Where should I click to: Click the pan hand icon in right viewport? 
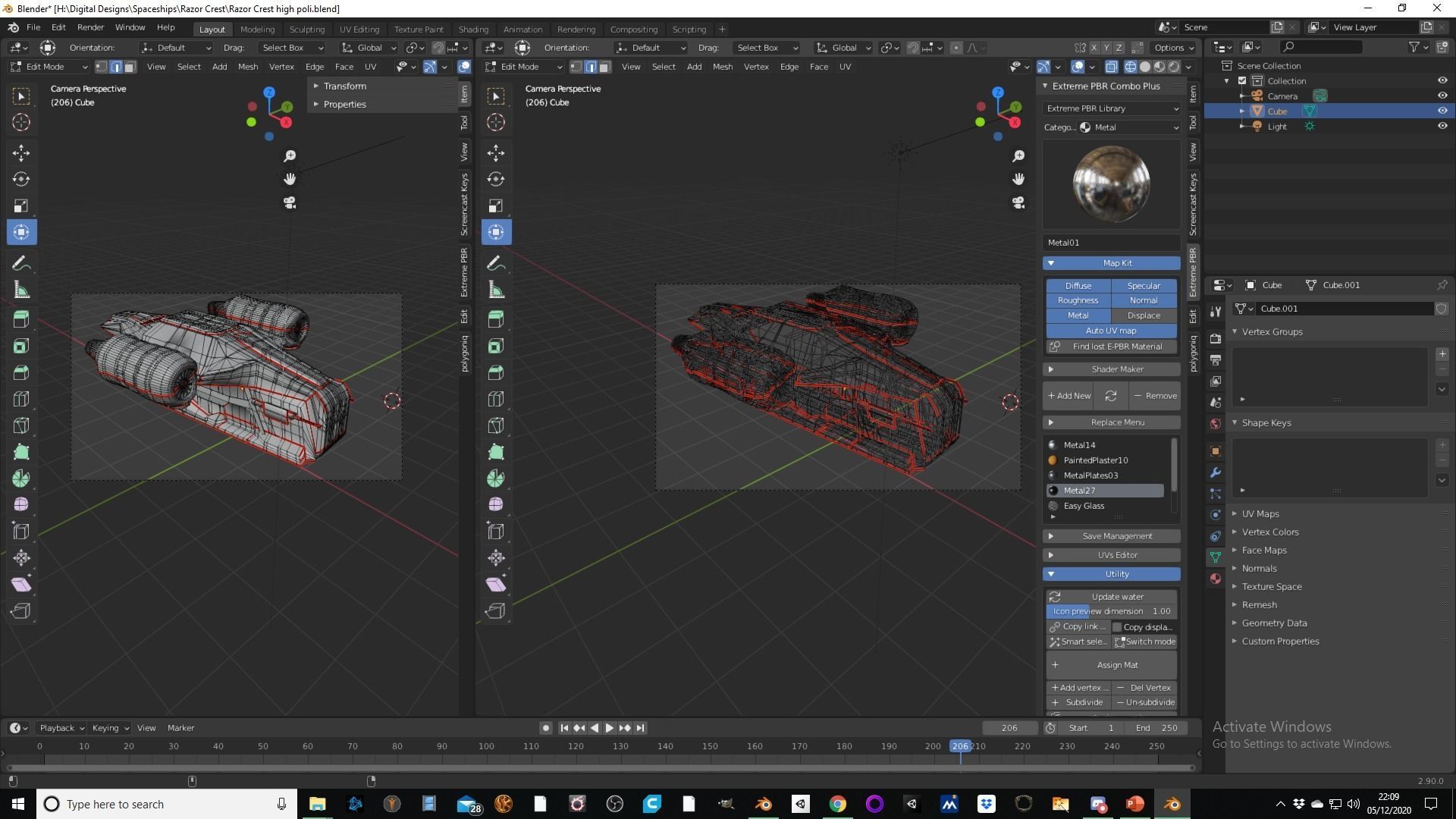pyautogui.click(x=1018, y=179)
